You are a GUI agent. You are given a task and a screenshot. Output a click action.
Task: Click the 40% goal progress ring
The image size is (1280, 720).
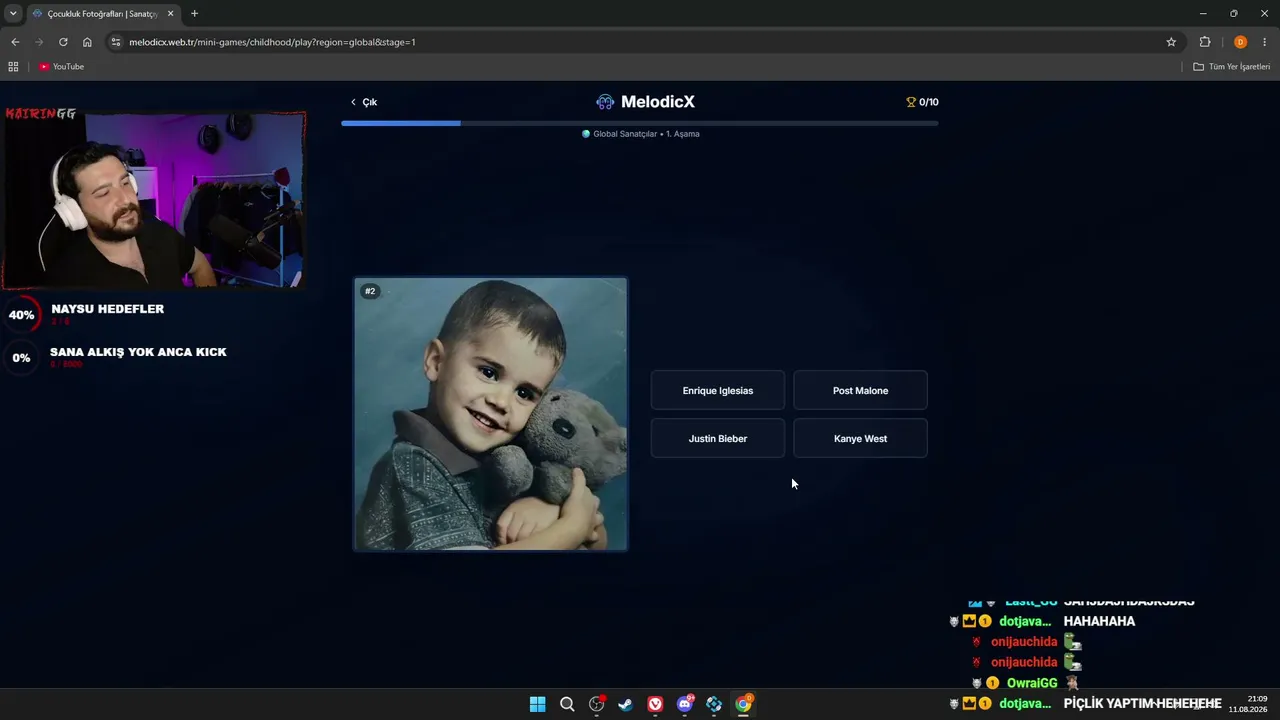point(22,315)
